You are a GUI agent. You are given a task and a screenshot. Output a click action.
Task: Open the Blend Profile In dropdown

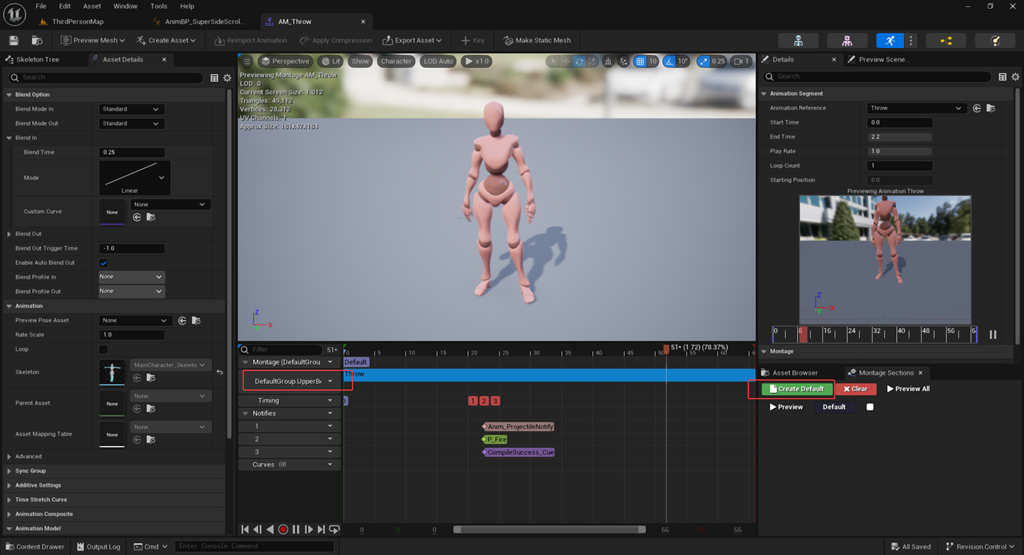pyautogui.click(x=131, y=277)
